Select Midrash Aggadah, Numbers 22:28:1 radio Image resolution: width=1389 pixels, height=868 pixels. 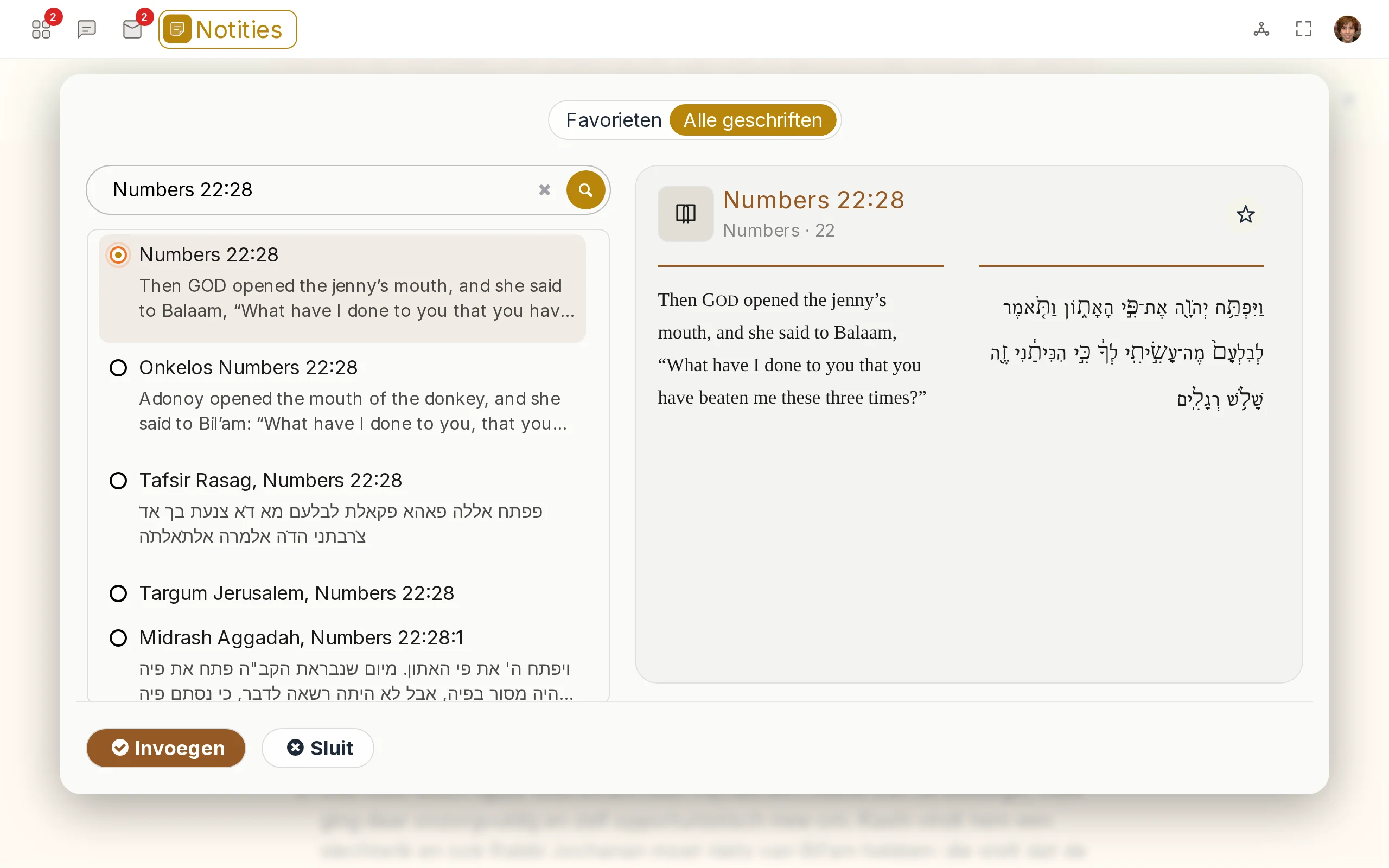coord(118,638)
